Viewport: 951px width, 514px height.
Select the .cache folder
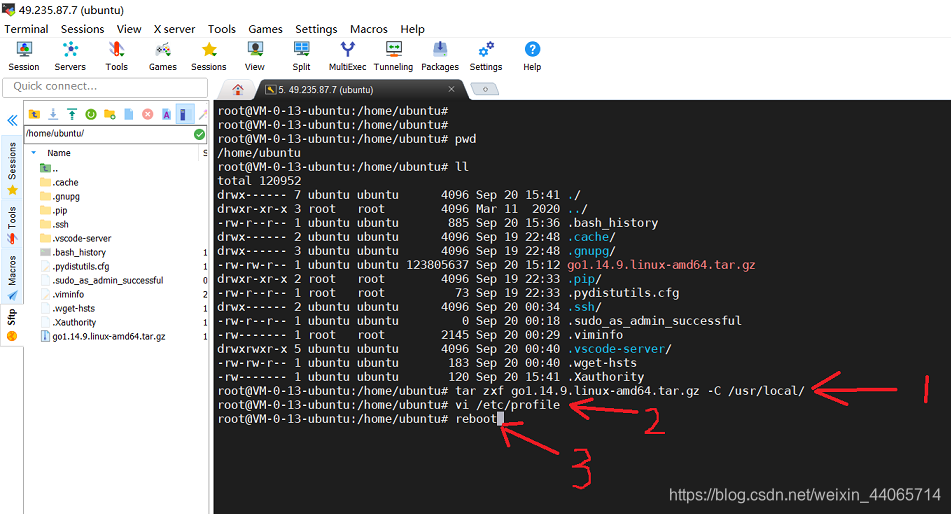(59, 182)
